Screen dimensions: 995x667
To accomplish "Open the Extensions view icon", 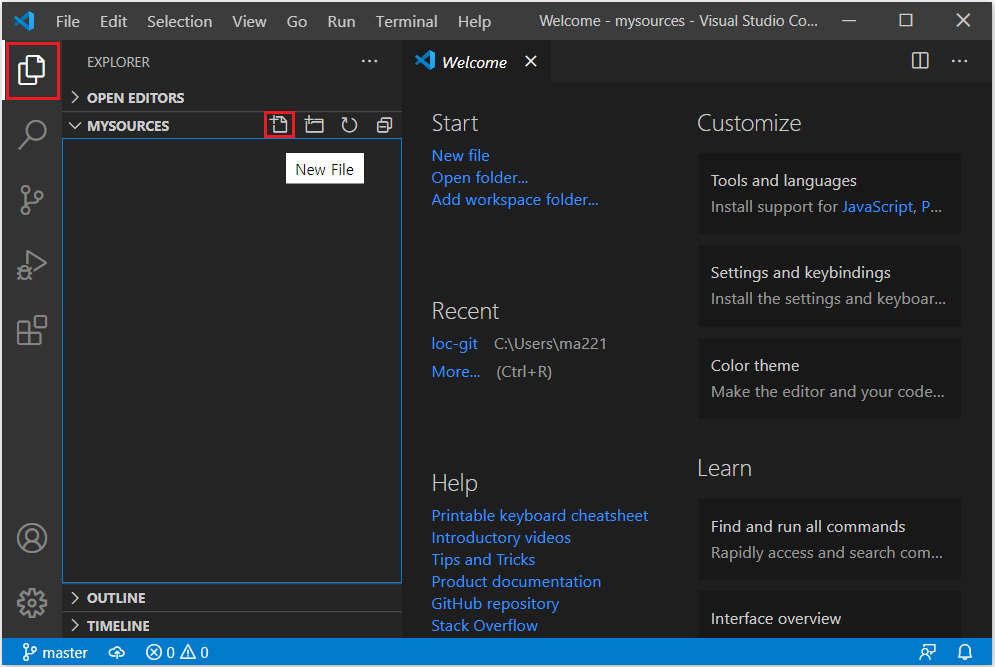I will pos(32,331).
